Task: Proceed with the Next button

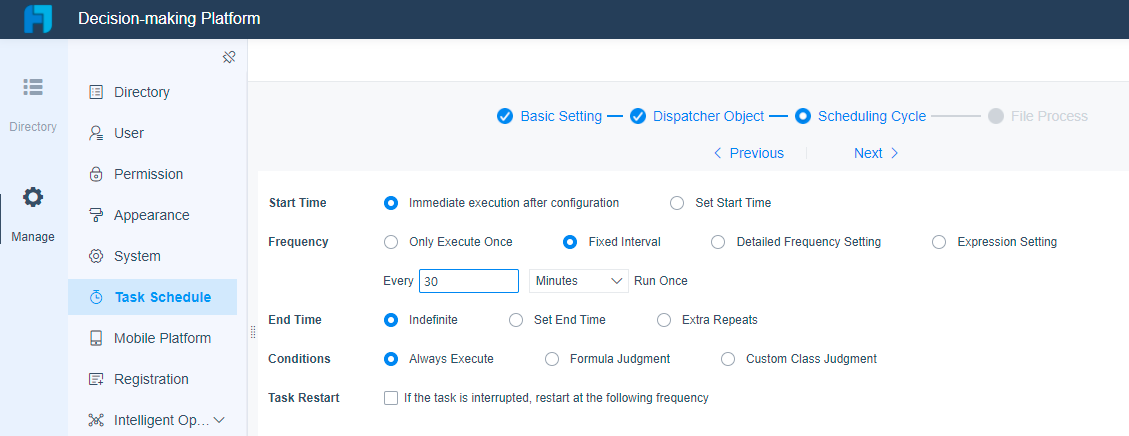Action: (x=876, y=153)
